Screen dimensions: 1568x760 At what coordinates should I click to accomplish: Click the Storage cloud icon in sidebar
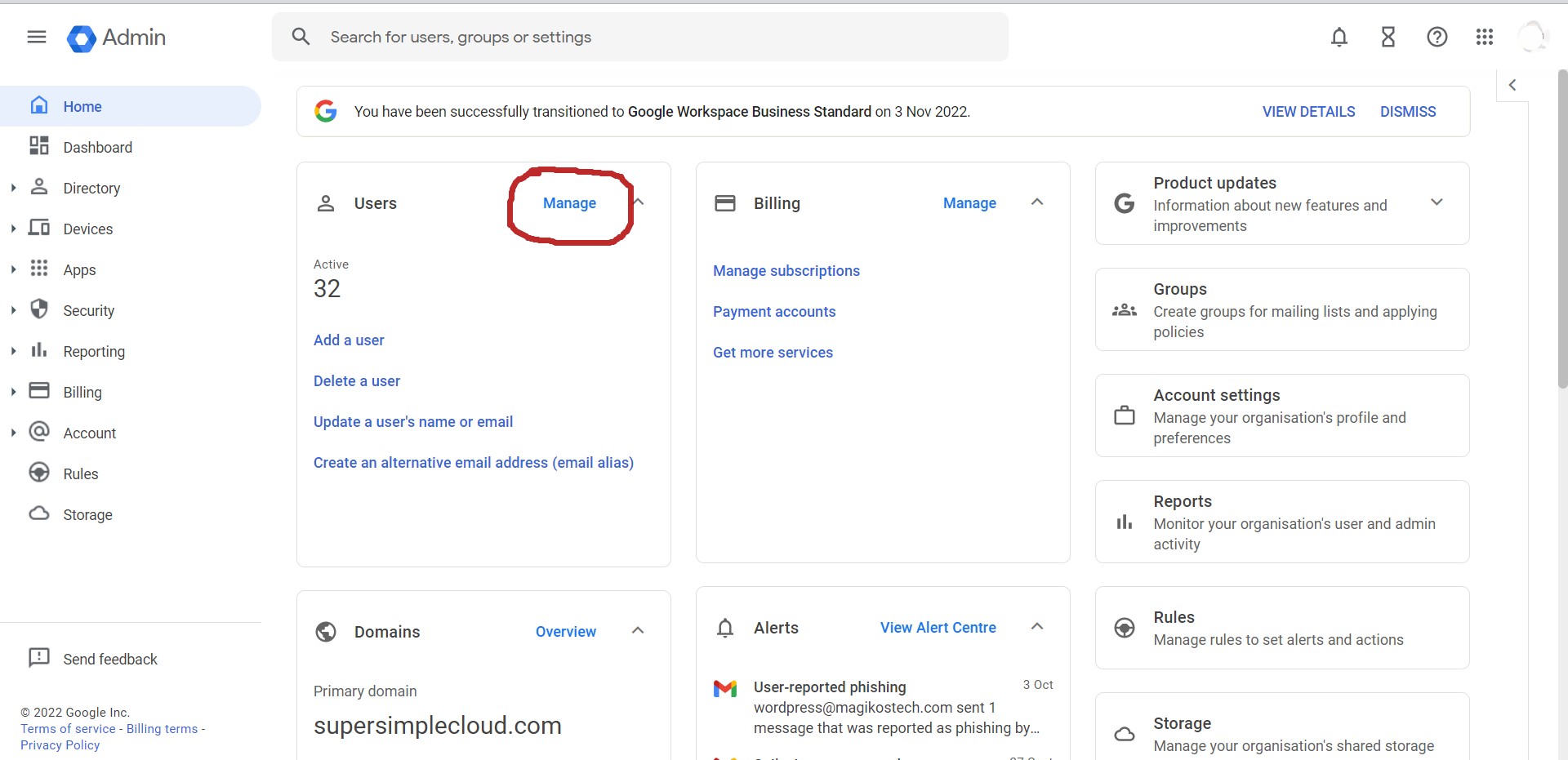[39, 513]
